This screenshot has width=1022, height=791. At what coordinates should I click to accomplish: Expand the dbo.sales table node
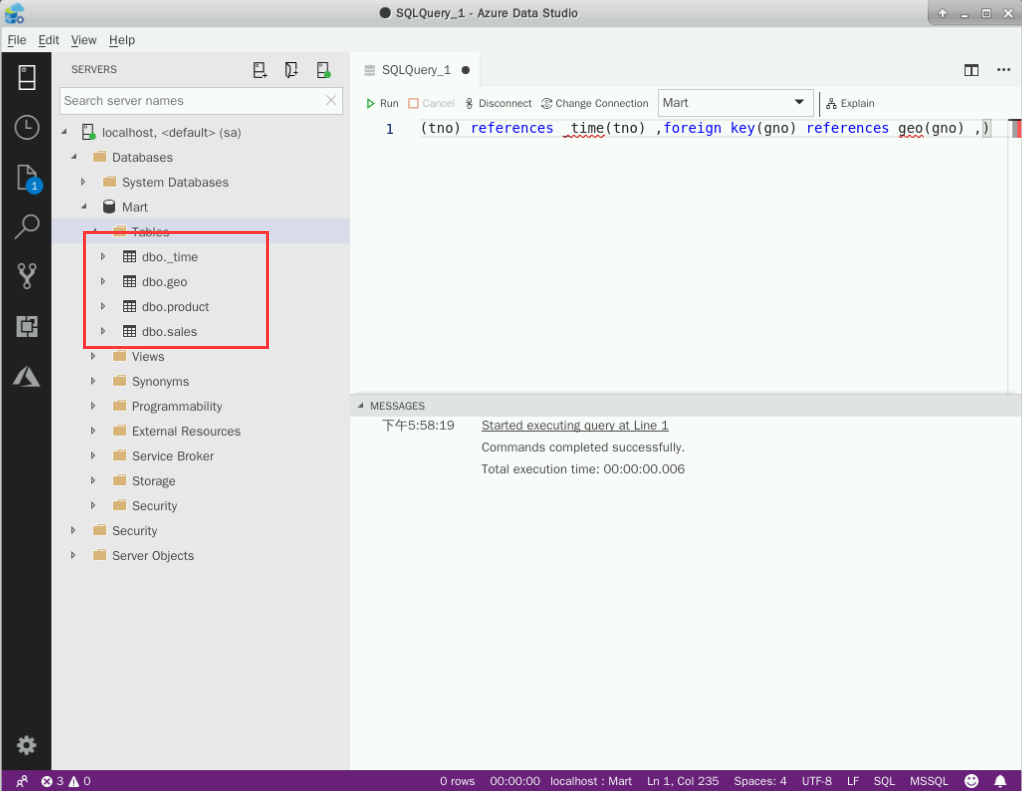(x=103, y=331)
